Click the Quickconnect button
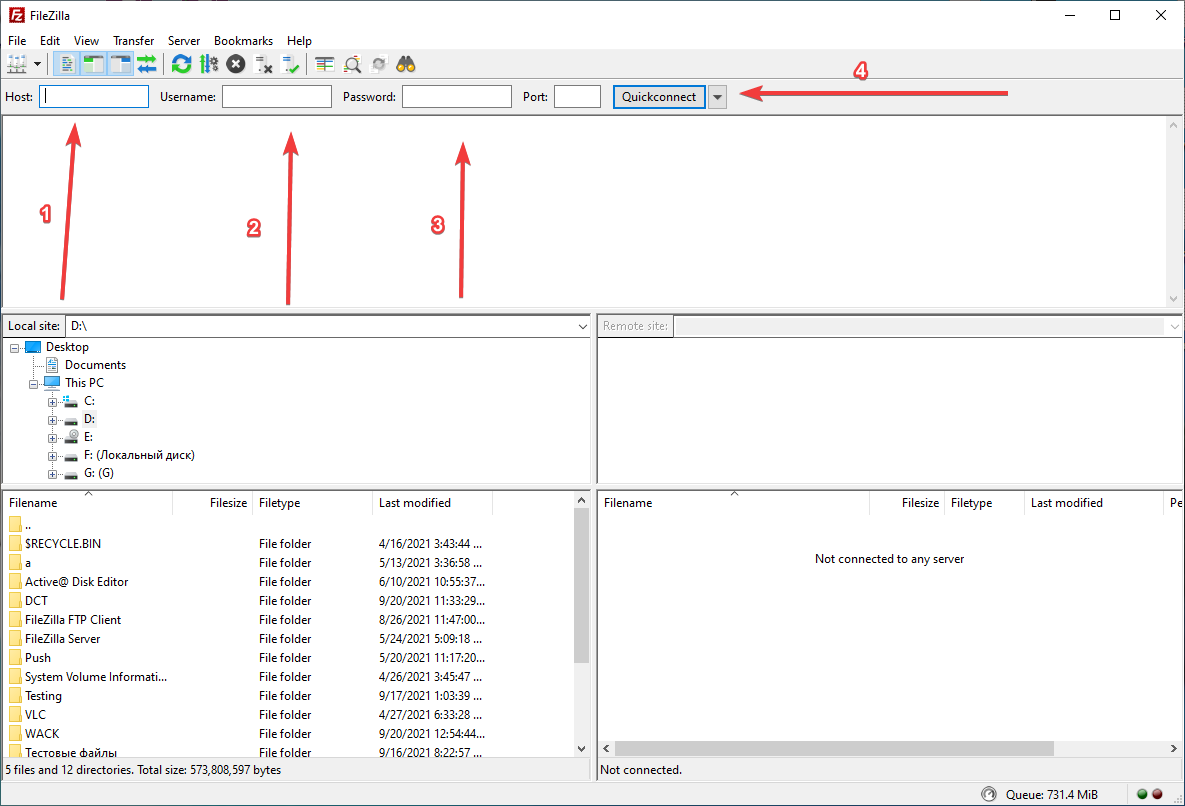Image resolution: width=1185 pixels, height=806 pixels. (x=659, y=97)
